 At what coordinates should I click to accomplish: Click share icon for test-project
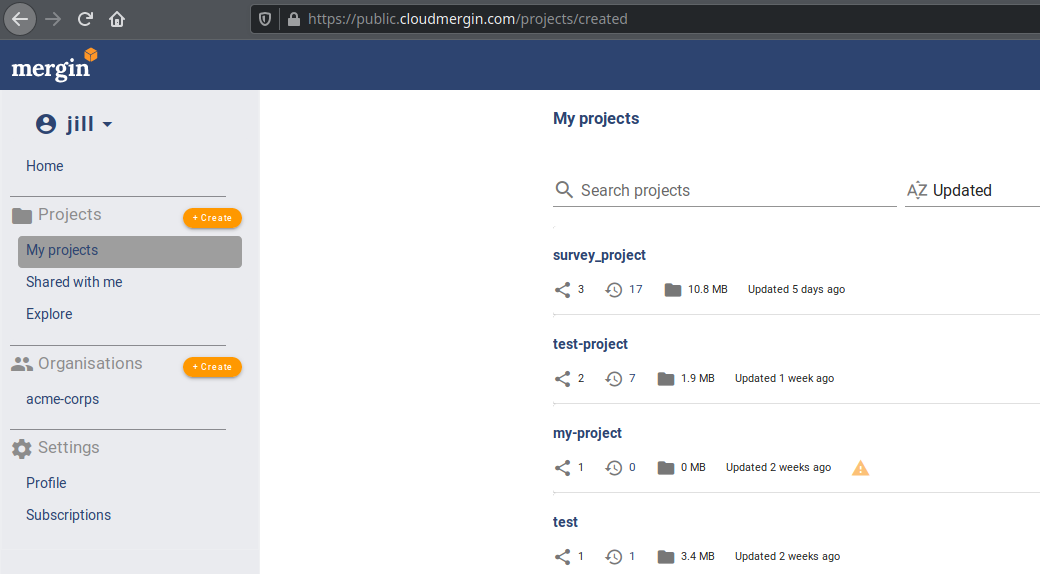(562, 379)
